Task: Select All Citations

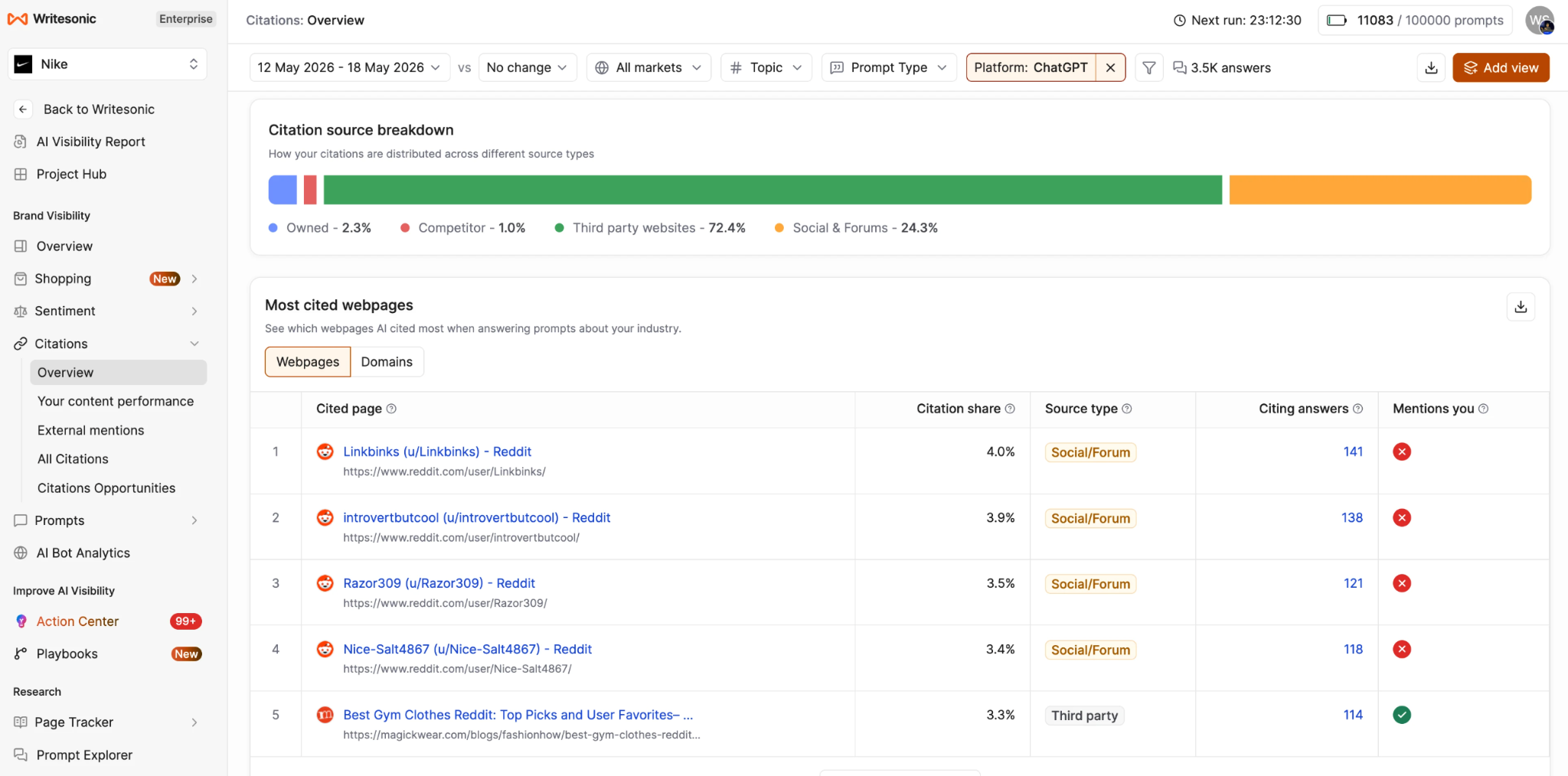Action: 73,459
